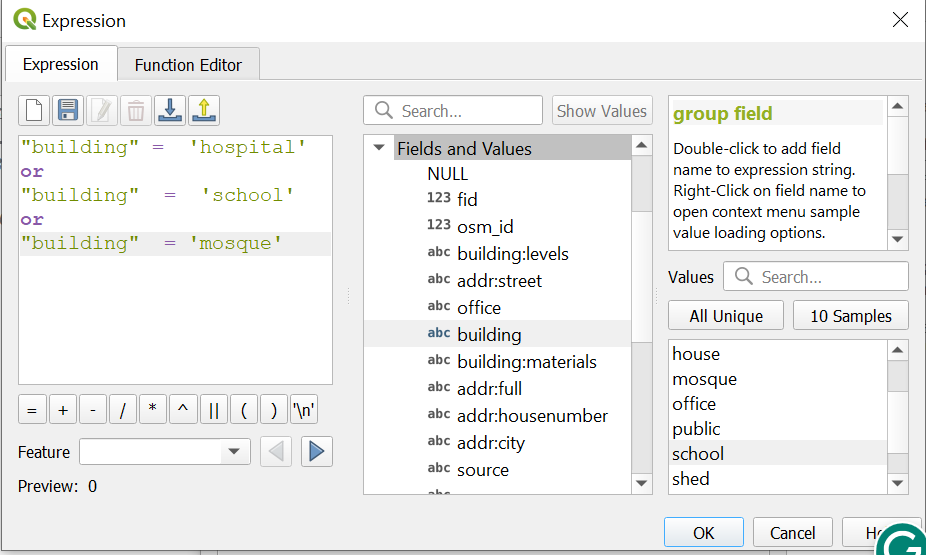Load 10 Samples values

tap(849, 316)
